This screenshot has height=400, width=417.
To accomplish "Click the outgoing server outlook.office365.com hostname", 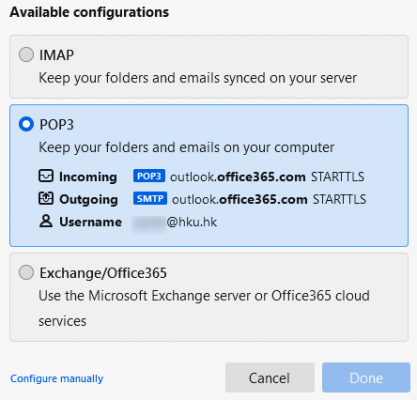I will [239, 199].
